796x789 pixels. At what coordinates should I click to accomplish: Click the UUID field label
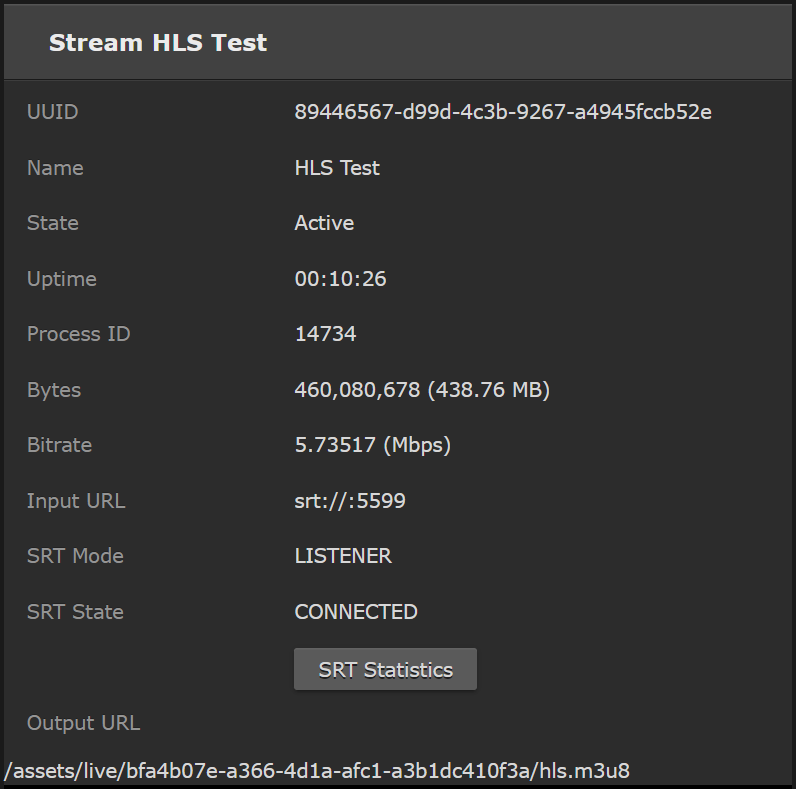pos(52,112)
